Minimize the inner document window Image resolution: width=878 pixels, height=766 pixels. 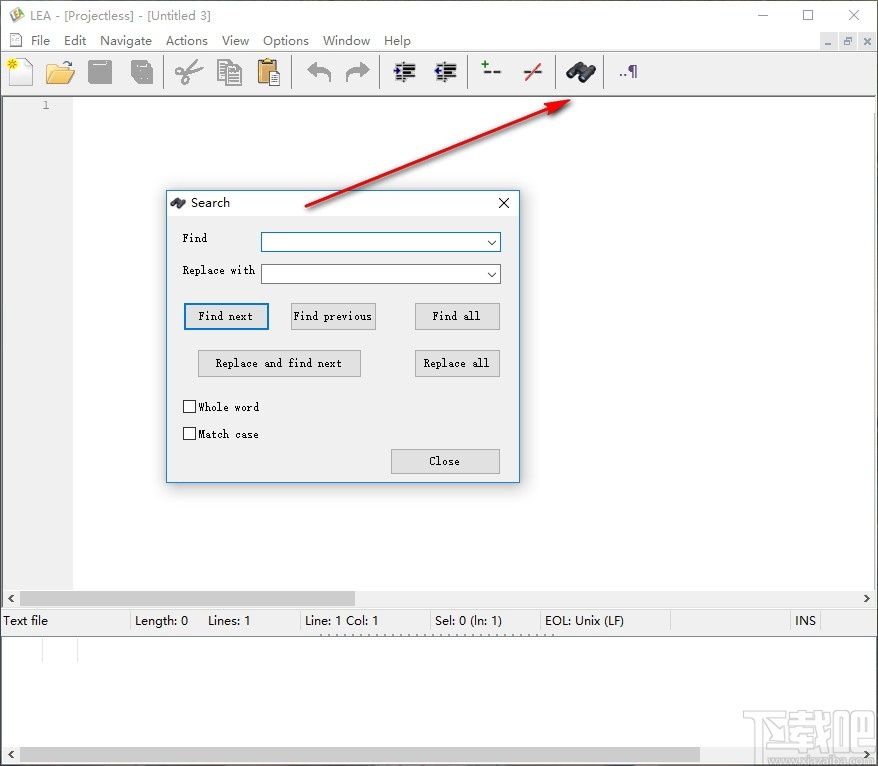(x=828, y=41)
